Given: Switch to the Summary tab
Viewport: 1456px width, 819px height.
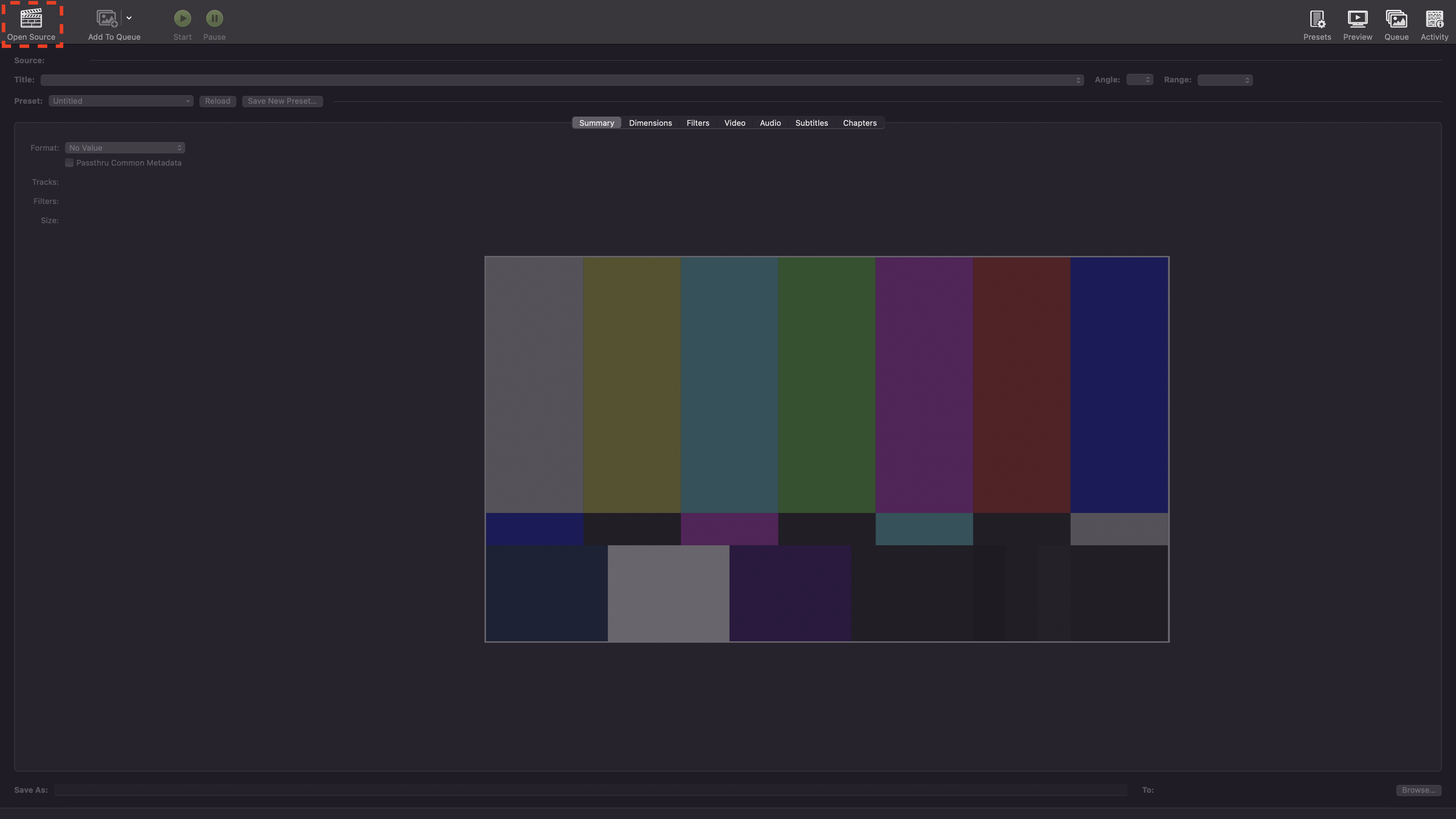Looking at the screenshot, I should click(596, 123).
